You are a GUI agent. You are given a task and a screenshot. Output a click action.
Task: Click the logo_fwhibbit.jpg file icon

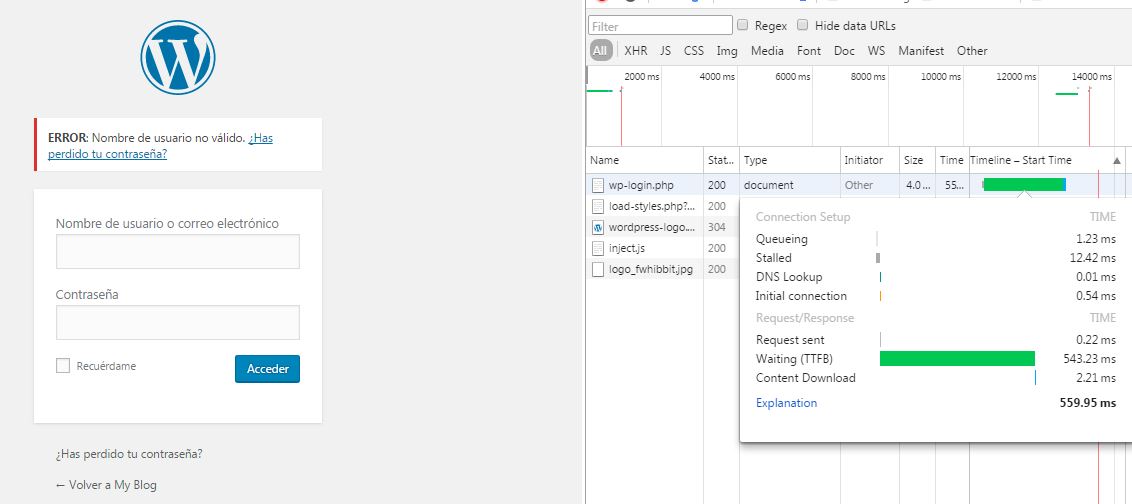598,269
